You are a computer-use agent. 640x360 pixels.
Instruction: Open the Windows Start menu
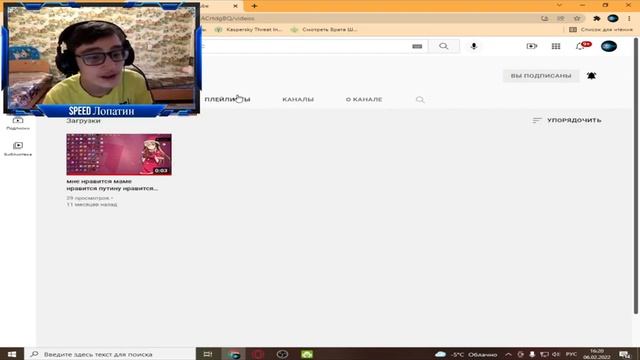coord(12,354)
